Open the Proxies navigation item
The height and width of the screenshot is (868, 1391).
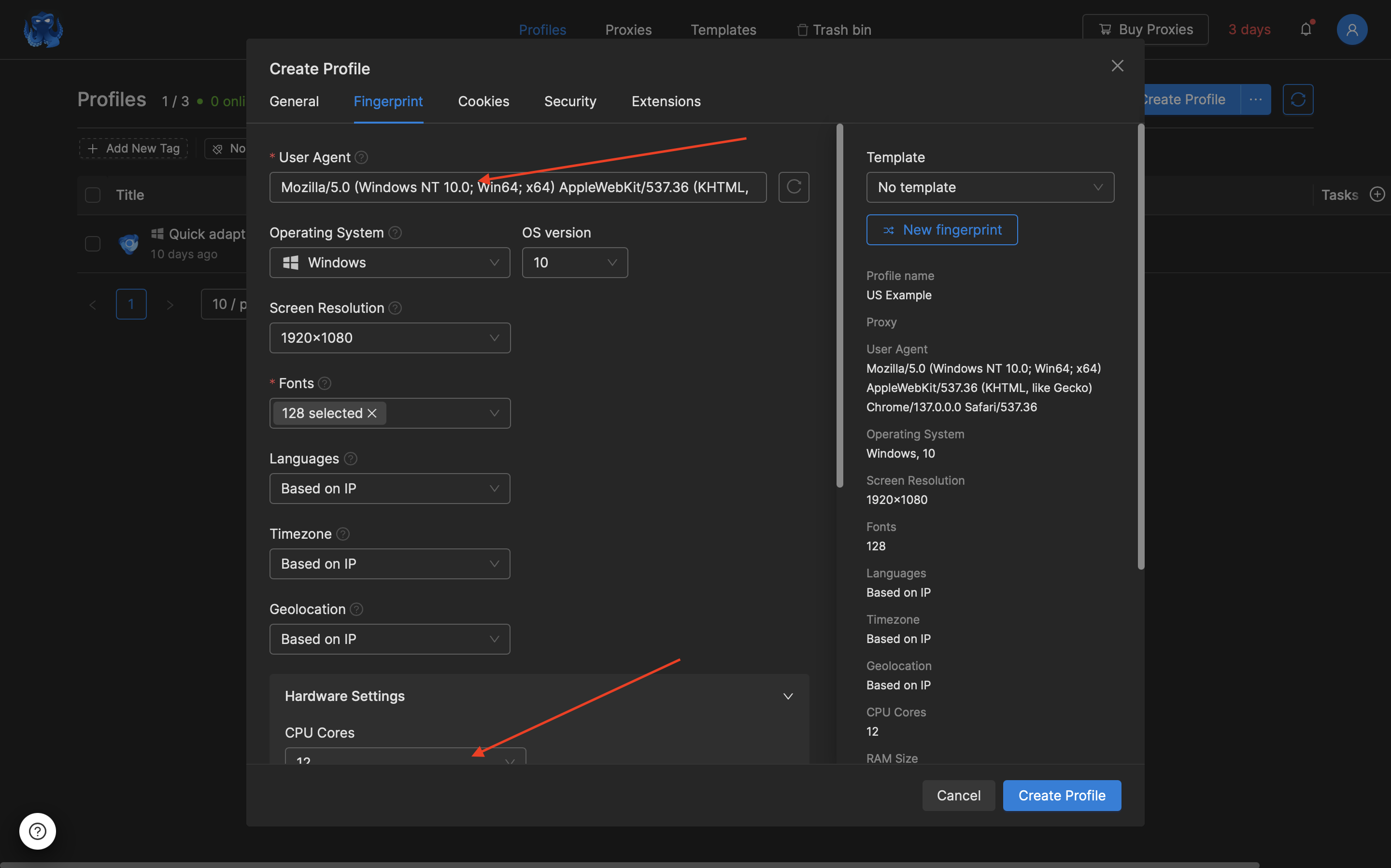[x=628, y=30]
